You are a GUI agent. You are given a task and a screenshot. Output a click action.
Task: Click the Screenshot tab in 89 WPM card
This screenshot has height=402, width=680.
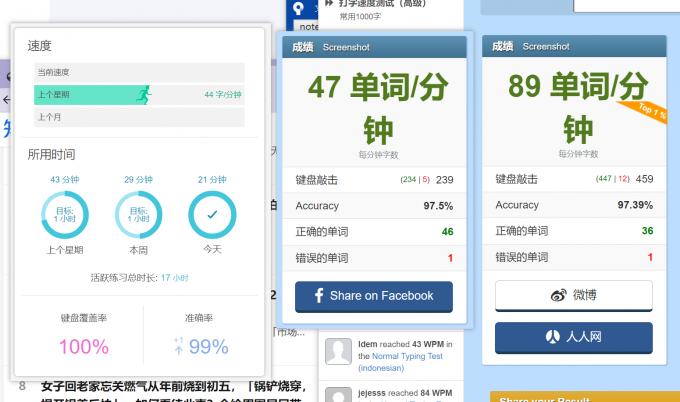point(546,46)
